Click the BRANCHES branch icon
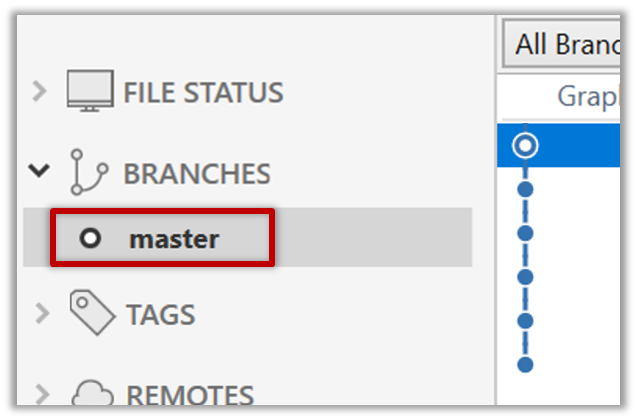Viewport: 637px width, 420px height. (89, 173)
